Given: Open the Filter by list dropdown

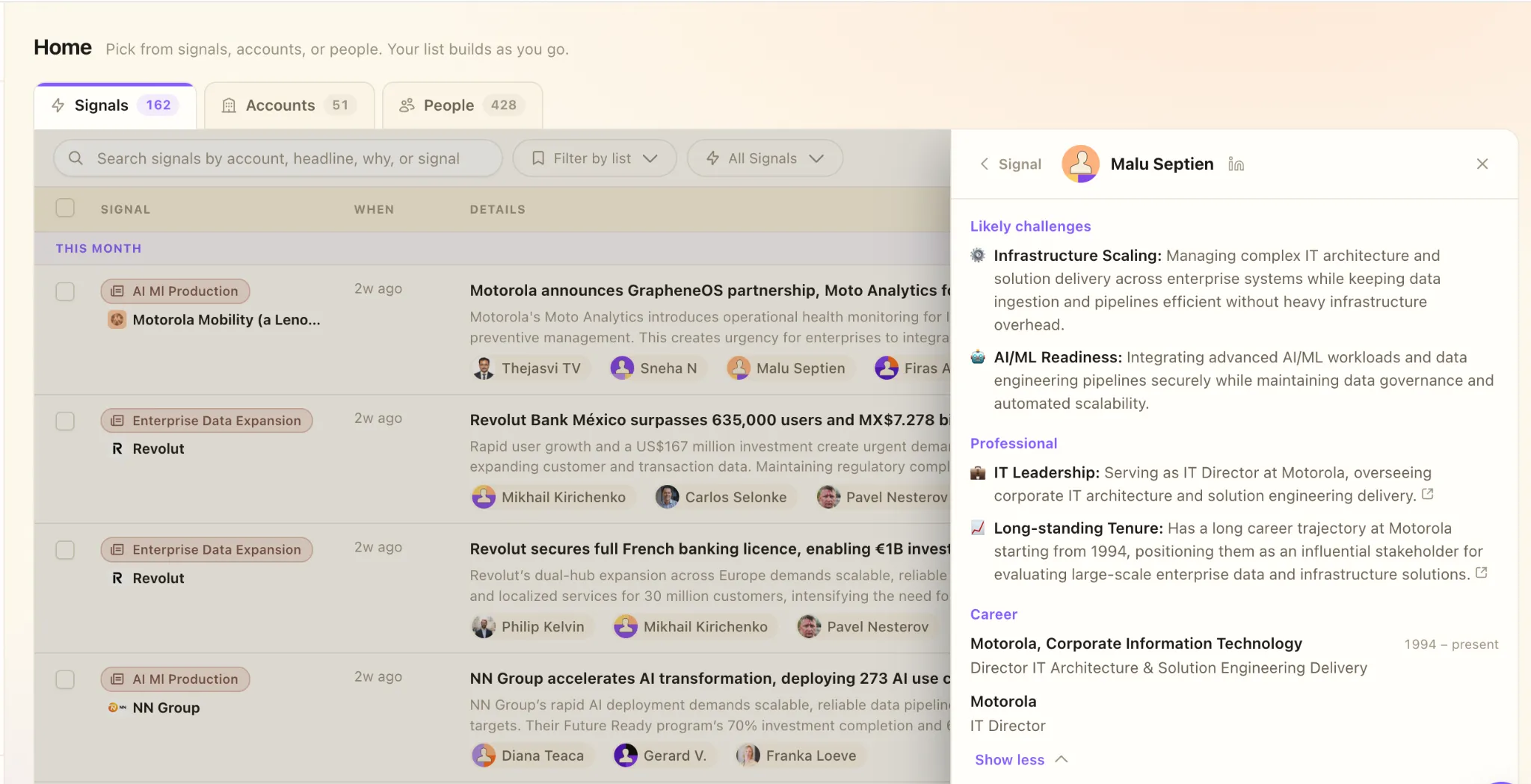Looking at the screenshot, I should coord(594,158).
